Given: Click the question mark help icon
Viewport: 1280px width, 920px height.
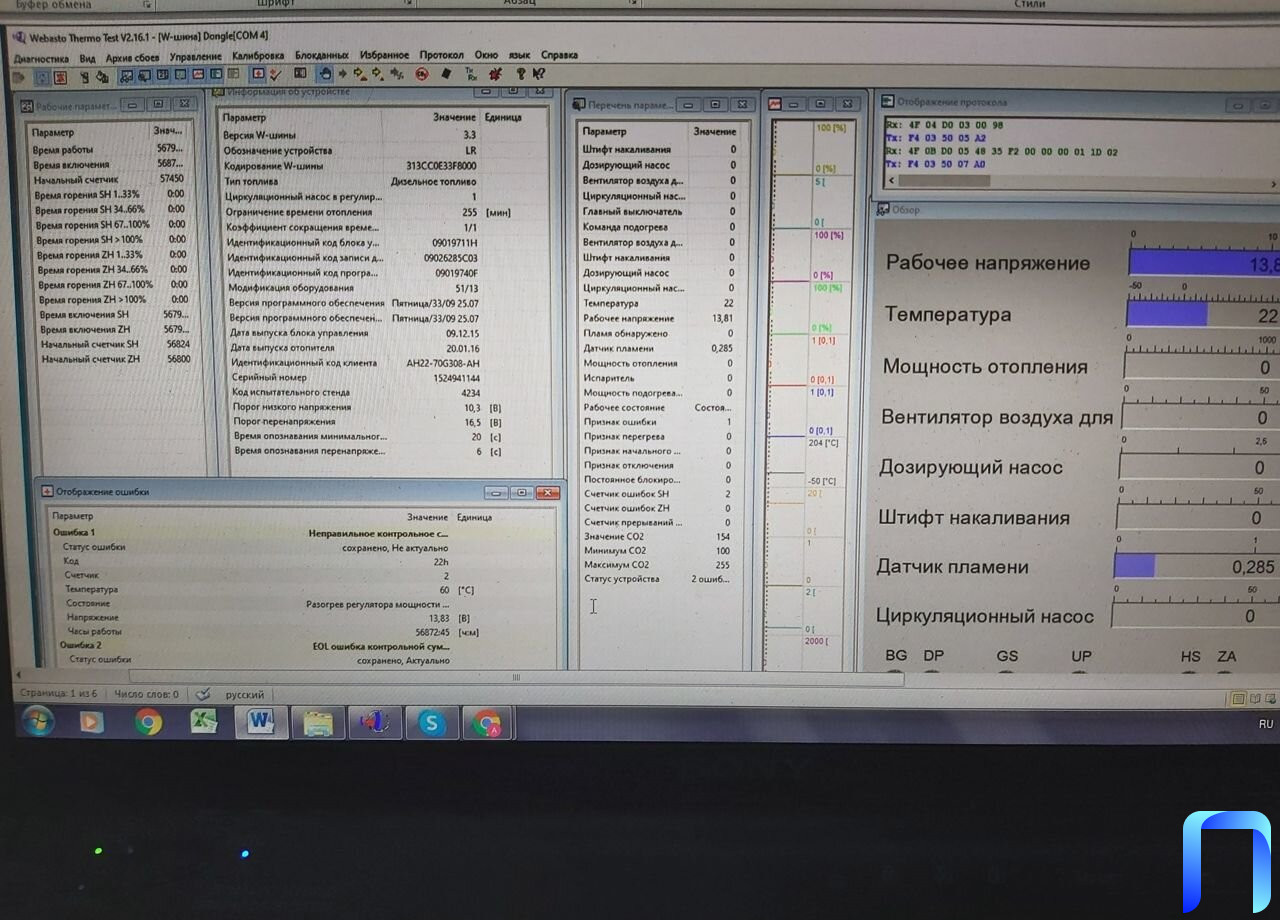Looking at the screenshot, I should point(520,75).
